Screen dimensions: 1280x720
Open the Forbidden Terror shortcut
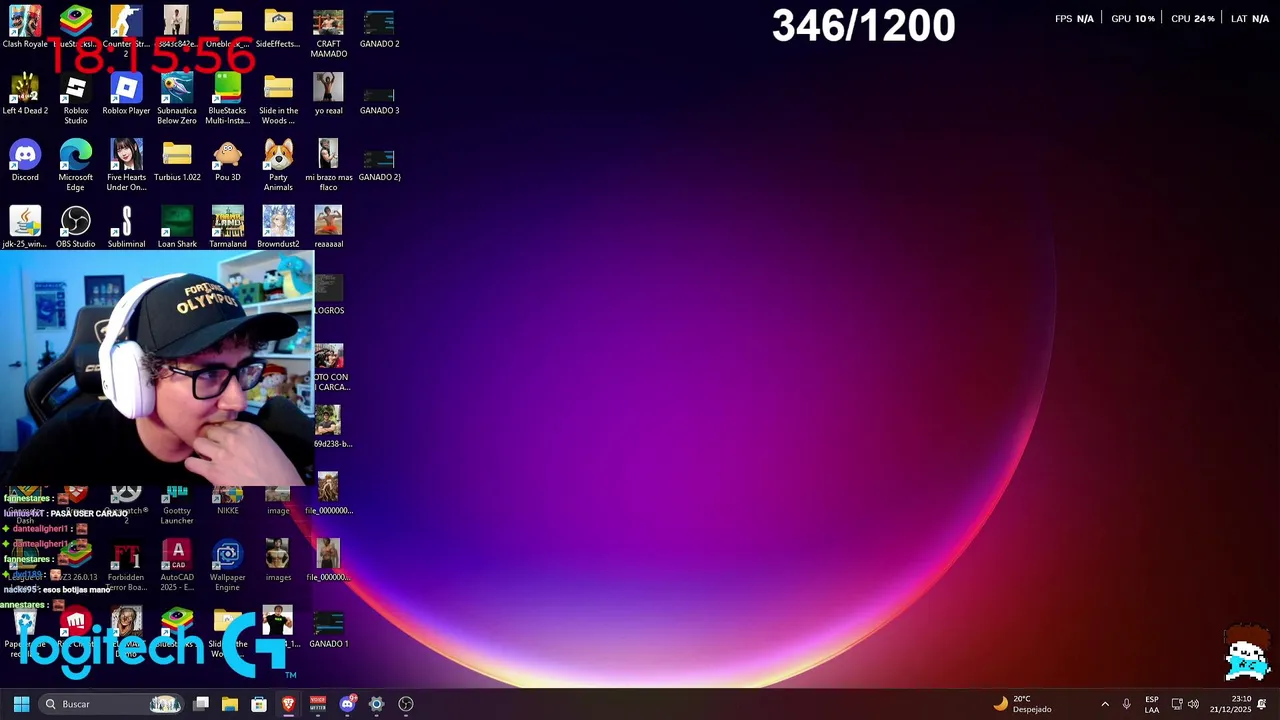pos(126,566)
